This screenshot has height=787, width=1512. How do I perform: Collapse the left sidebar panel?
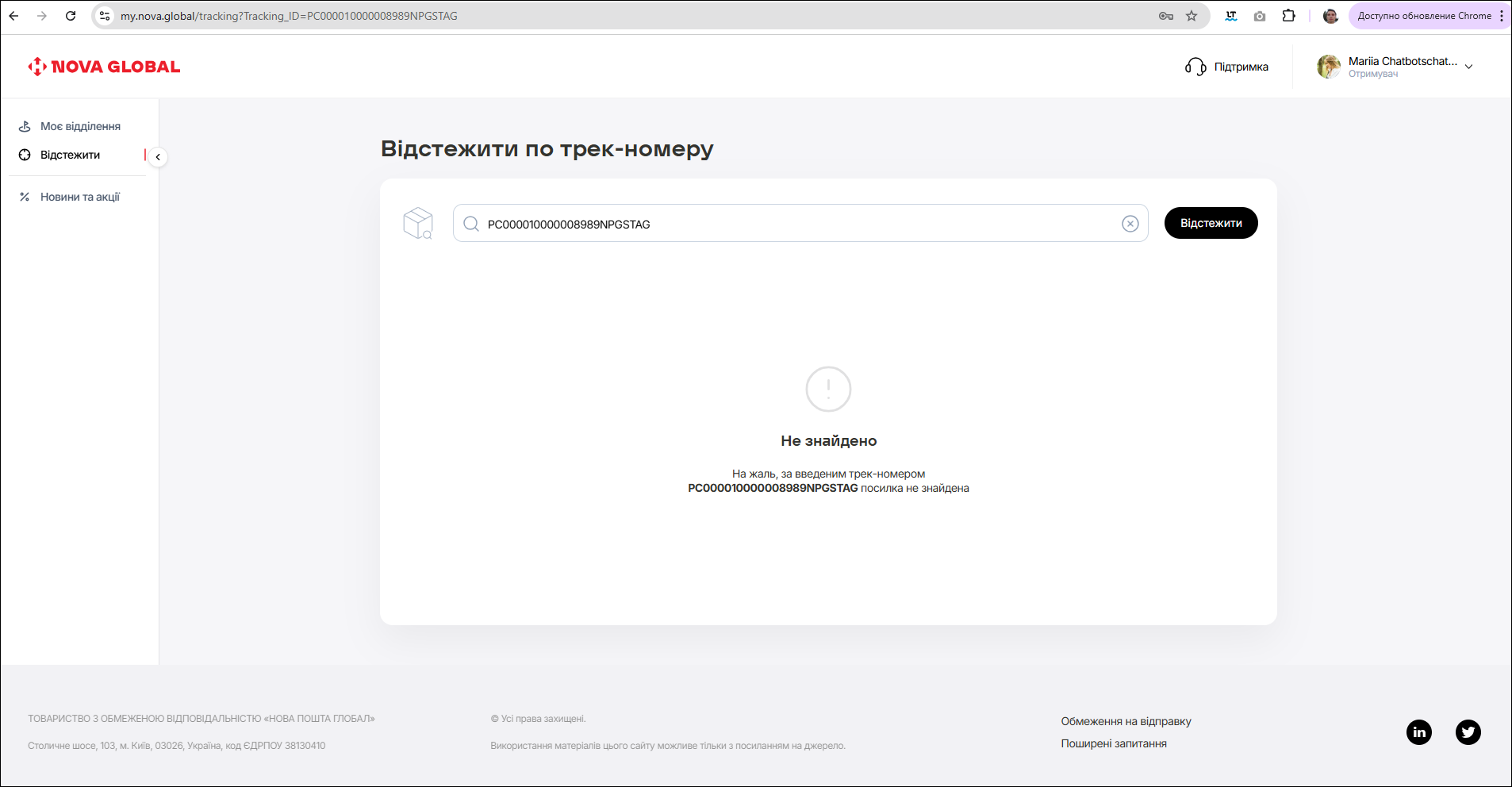[x=158, y=157]
